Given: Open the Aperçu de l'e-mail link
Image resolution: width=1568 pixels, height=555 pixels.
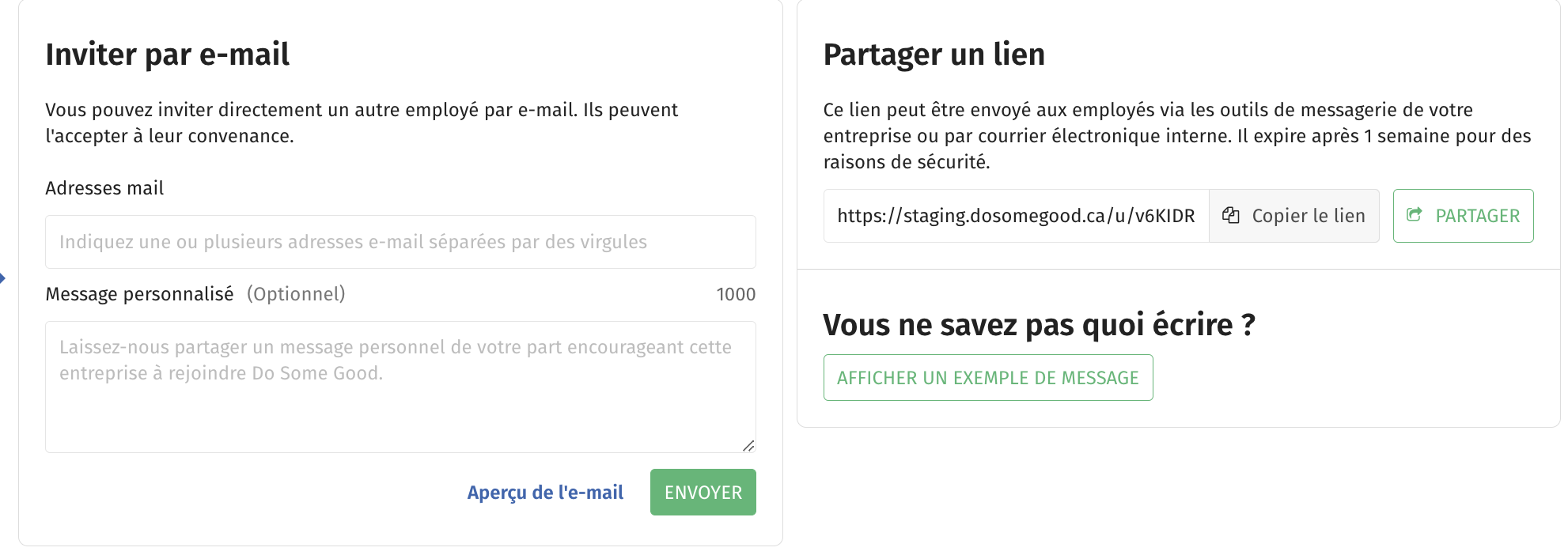Looking at the screenshot, I should coord(545,493).
